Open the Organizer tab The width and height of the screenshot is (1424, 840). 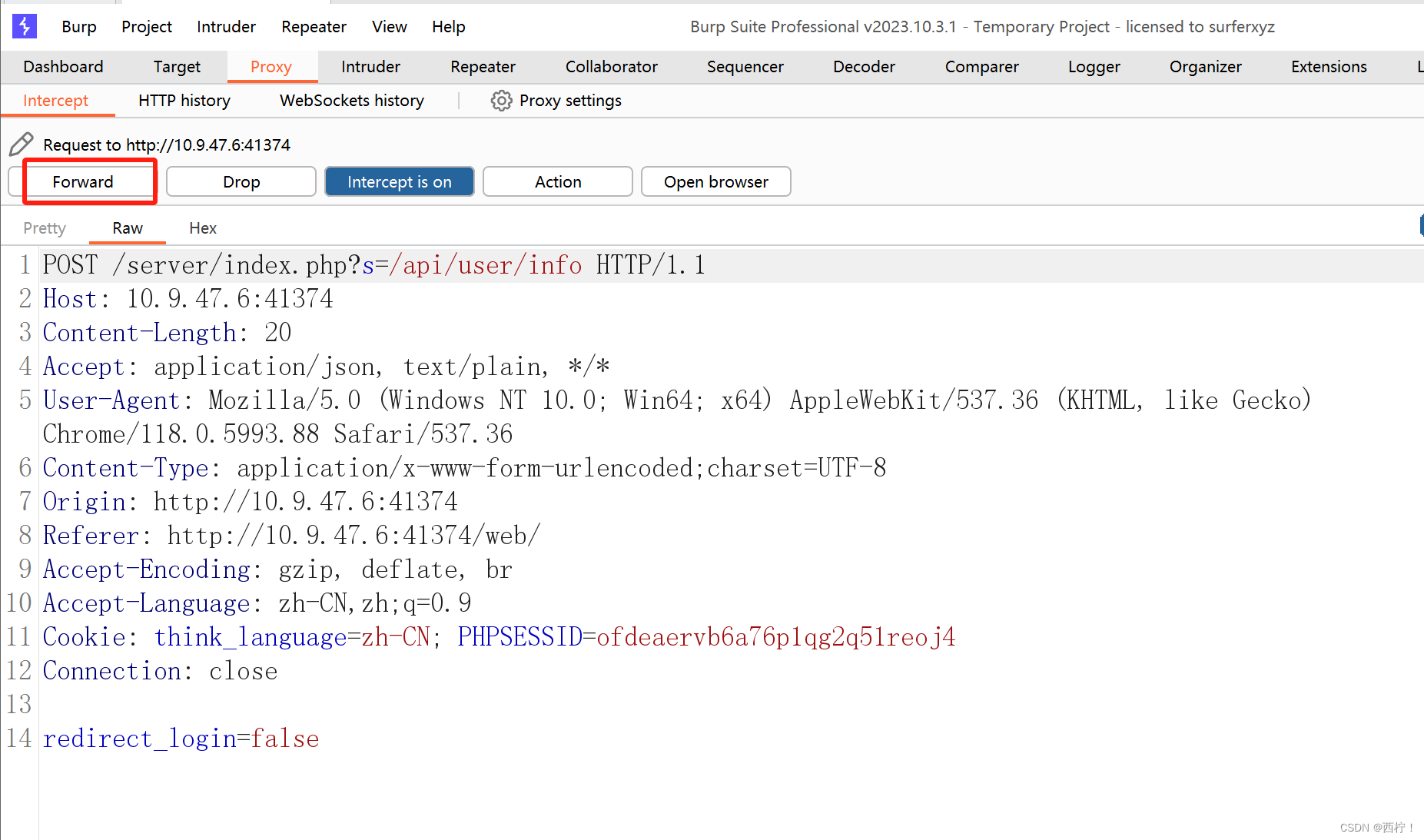click(x=1206, y=67)
